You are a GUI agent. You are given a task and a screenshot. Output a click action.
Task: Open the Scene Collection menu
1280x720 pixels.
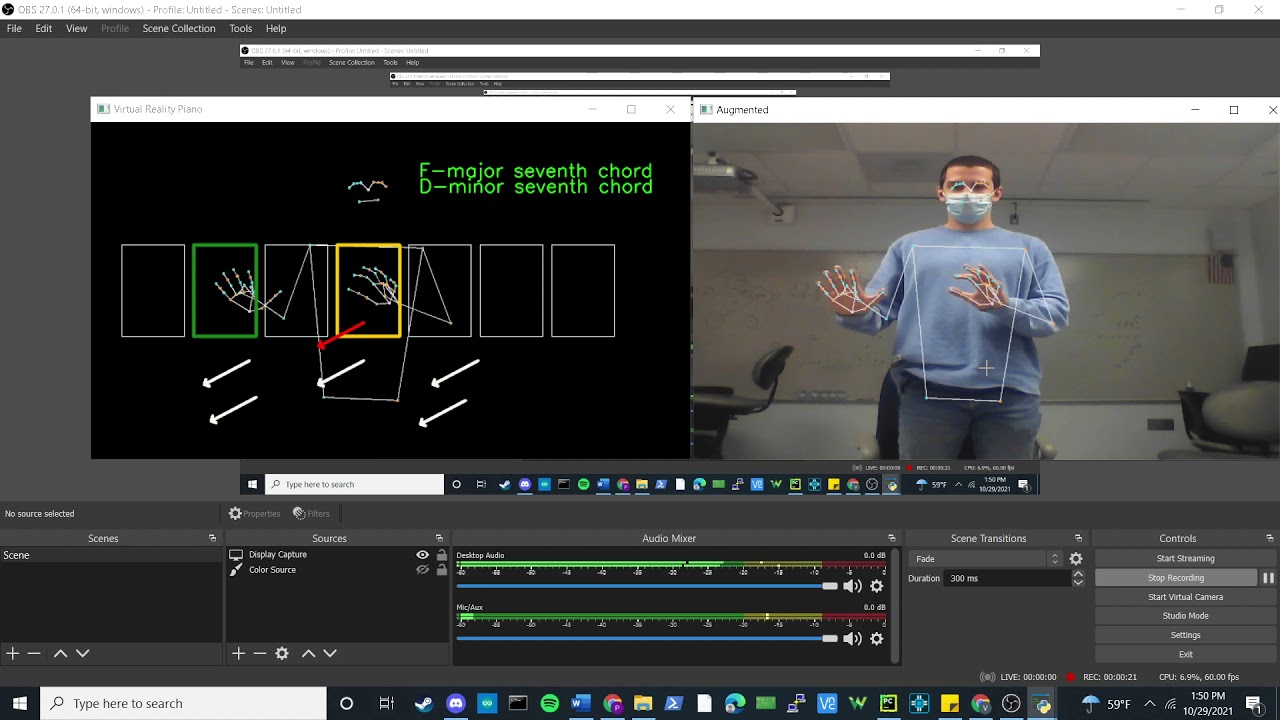(179, 28)
